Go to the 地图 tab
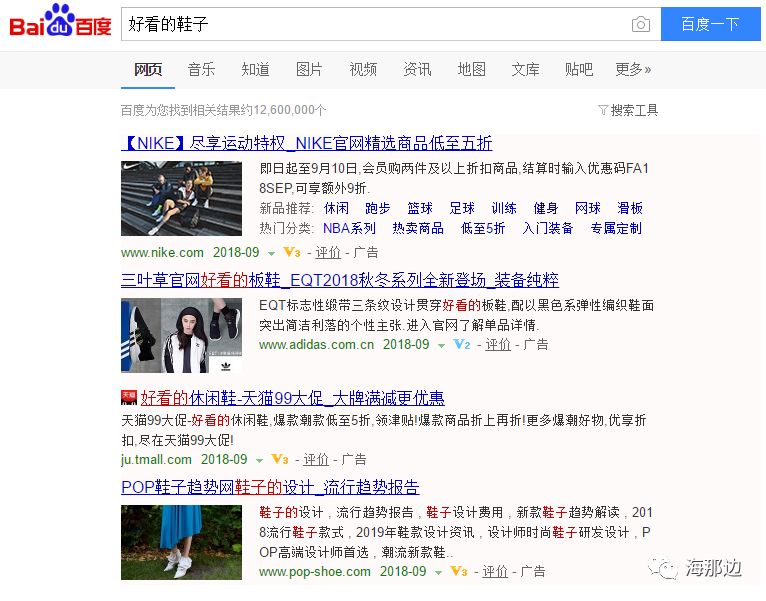Screen dimensions: 766x601 coord(471,69)
